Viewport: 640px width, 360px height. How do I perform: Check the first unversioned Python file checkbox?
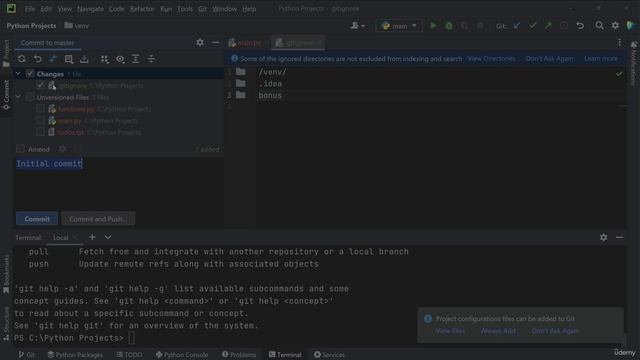pyautogui.click(x=40, y=109)
